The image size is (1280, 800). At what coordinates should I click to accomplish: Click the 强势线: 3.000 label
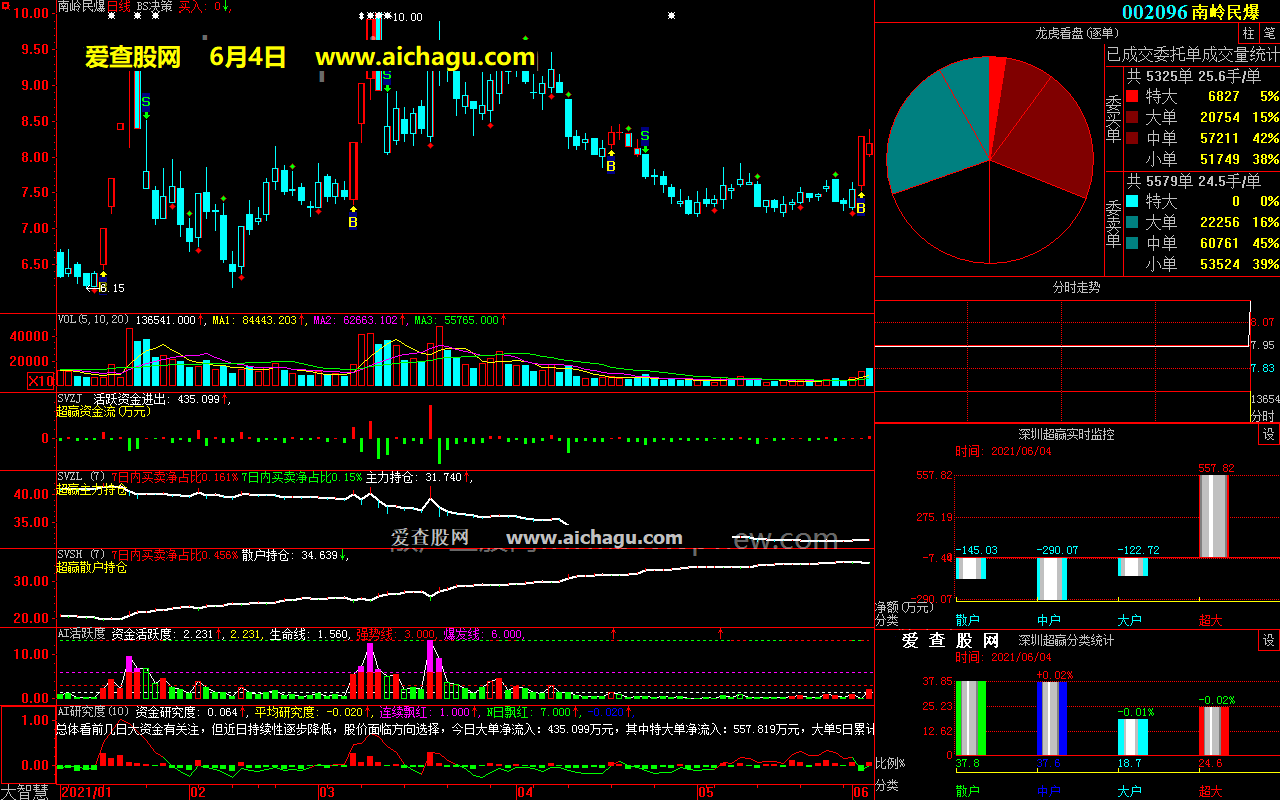tap(396, 634)
